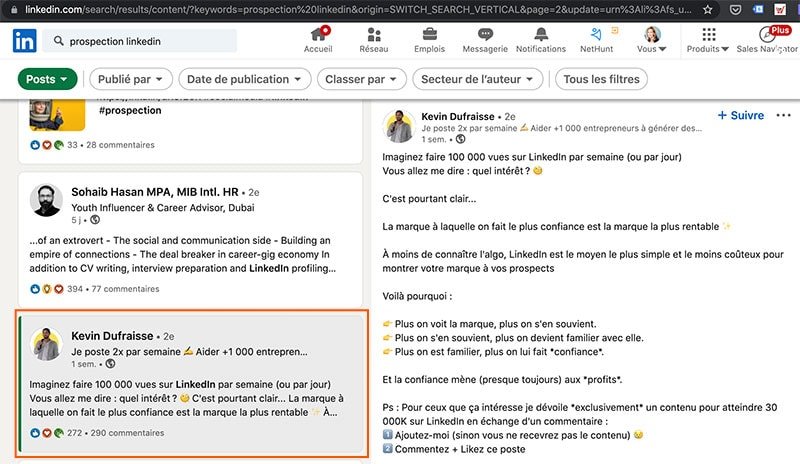Open Messagerie chat icon

pos(485,35)
